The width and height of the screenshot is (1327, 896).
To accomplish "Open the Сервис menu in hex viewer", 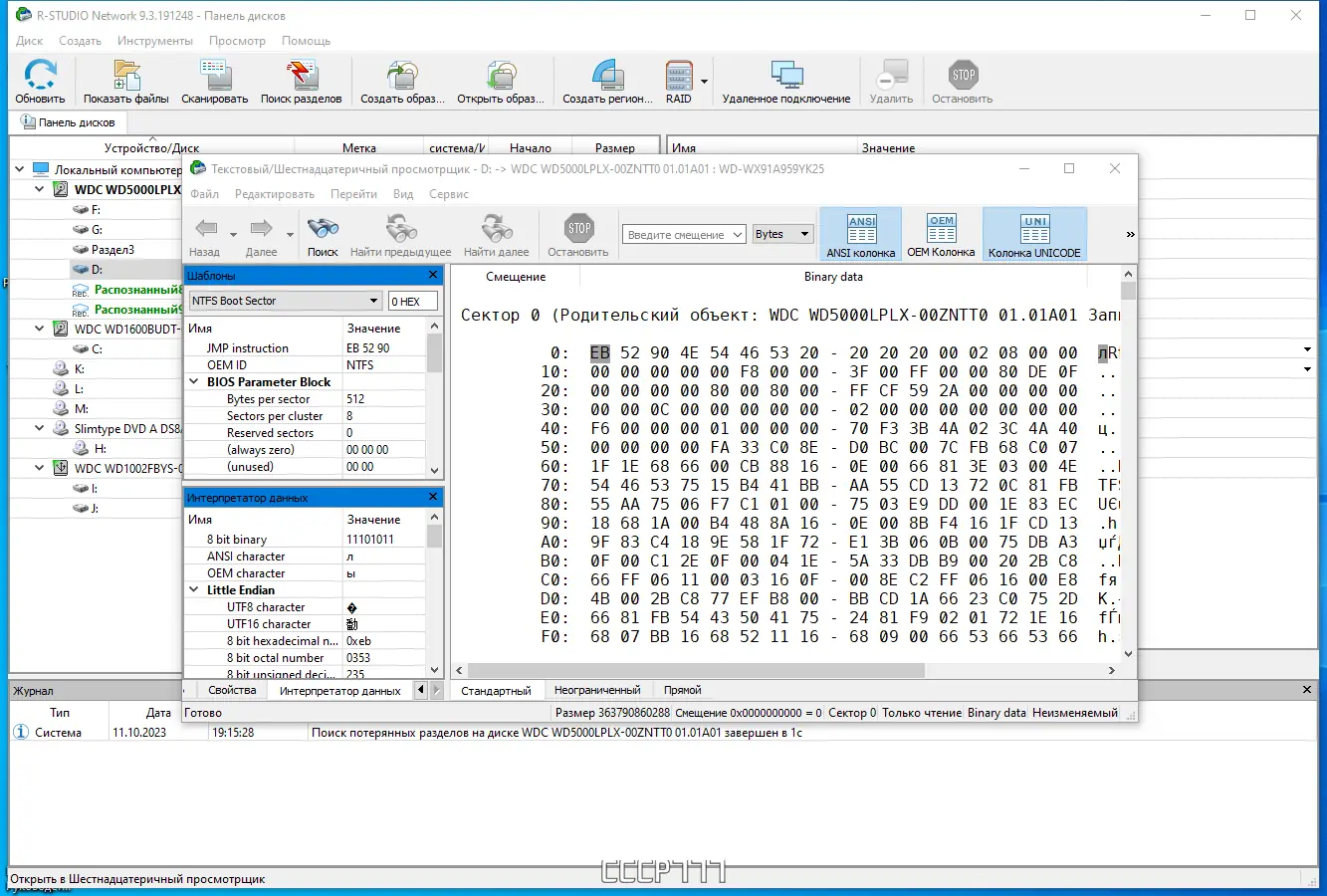I will click(x=449, y=194).
